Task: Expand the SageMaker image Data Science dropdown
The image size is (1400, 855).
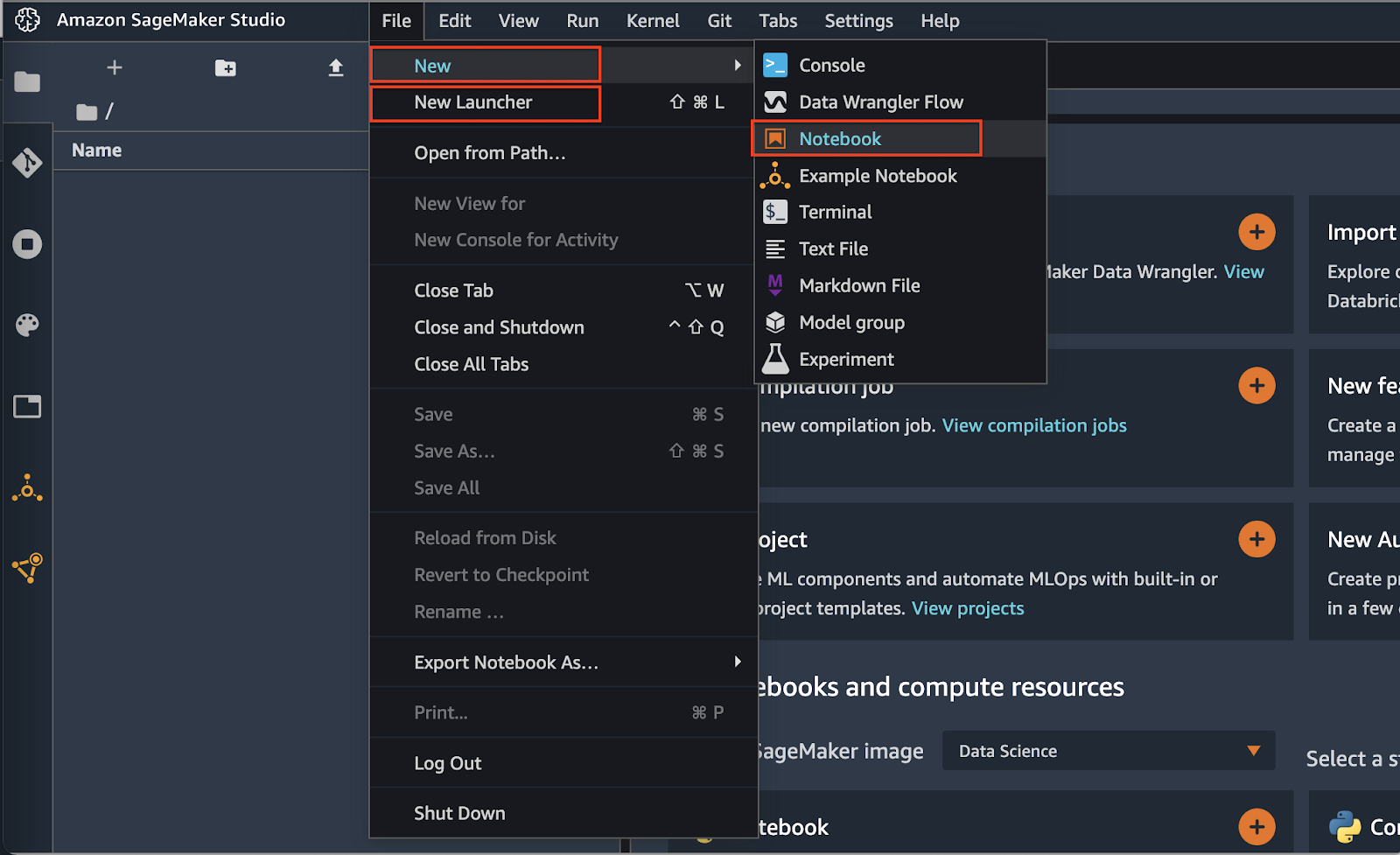Action: coord(1108,751)
